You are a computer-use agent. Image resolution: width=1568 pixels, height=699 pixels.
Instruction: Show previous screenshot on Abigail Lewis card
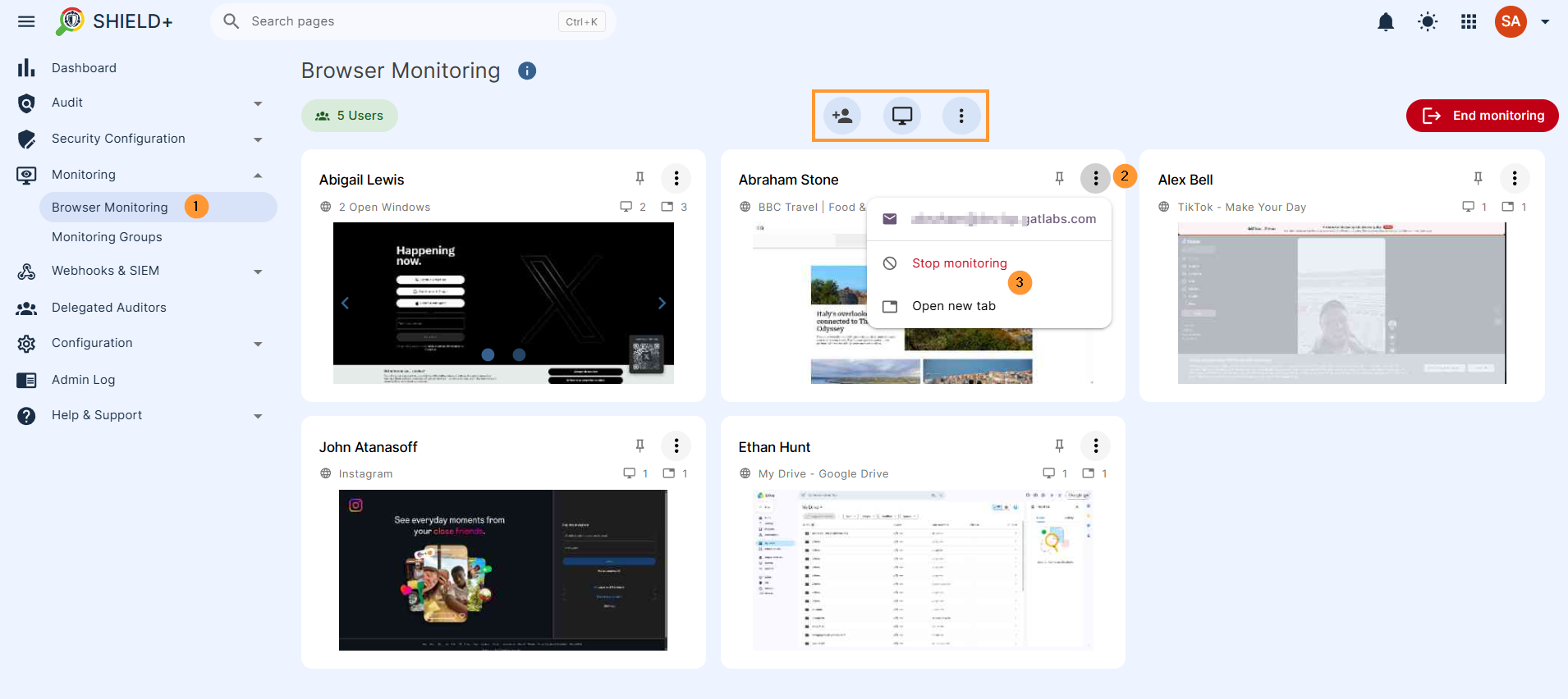point(346,303)
